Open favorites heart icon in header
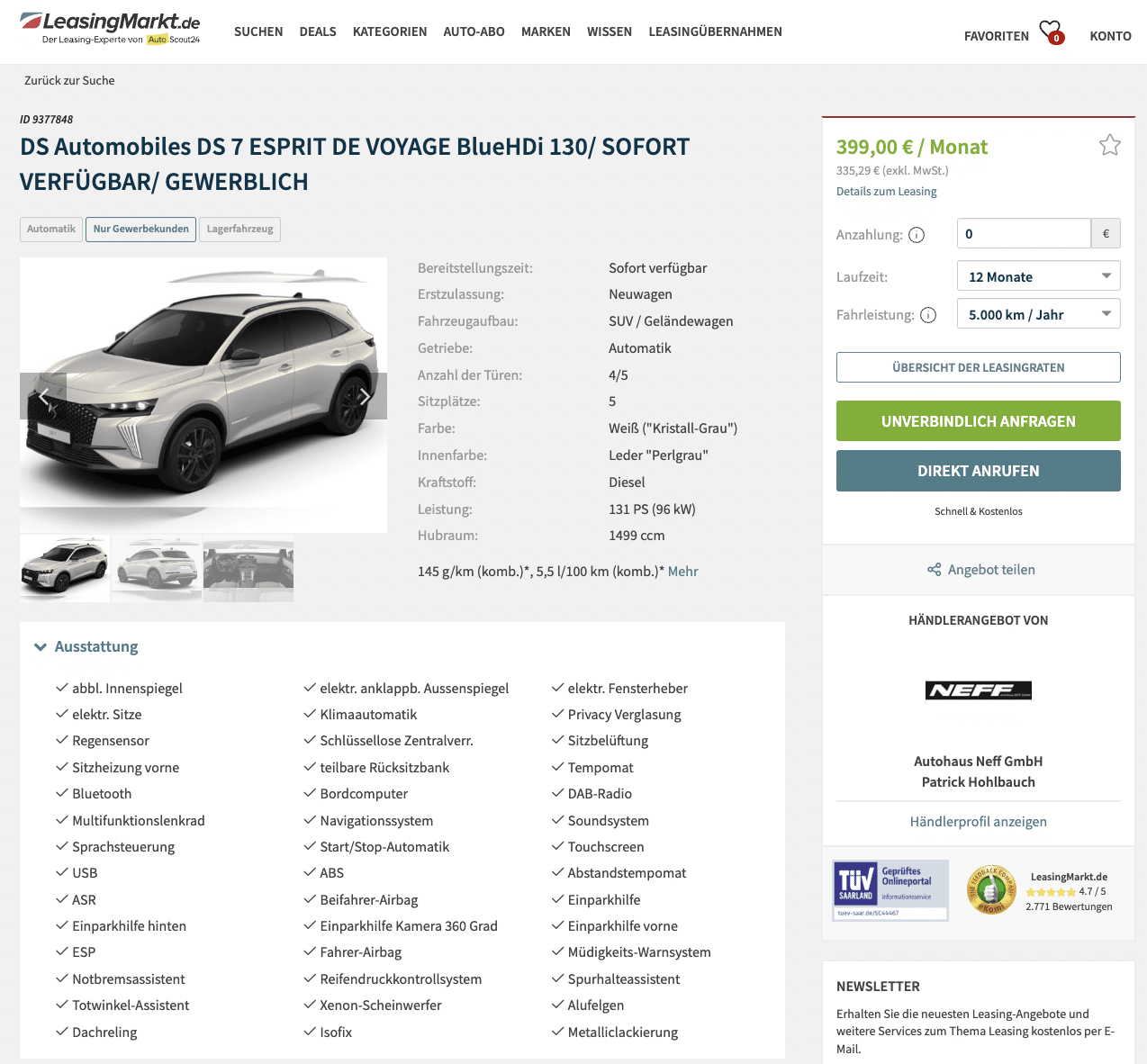The width and height of the screenshot is (1147, 1064). click(x=1052, y=32)
